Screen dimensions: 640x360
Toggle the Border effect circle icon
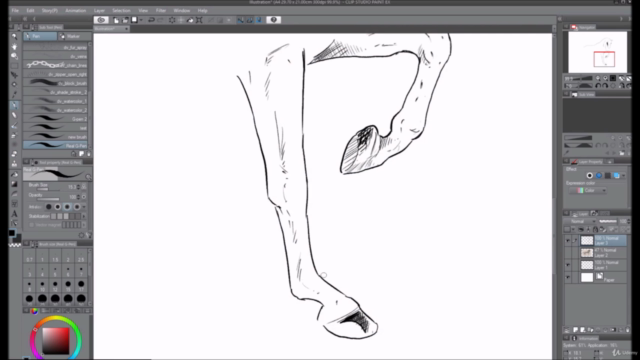[589, 176]
